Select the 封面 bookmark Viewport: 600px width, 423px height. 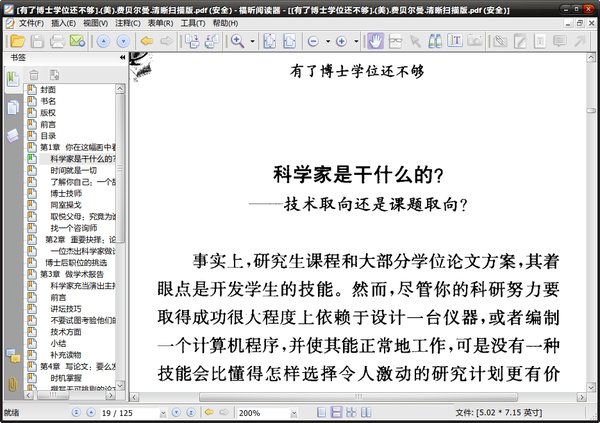click(x=48, y=90)
